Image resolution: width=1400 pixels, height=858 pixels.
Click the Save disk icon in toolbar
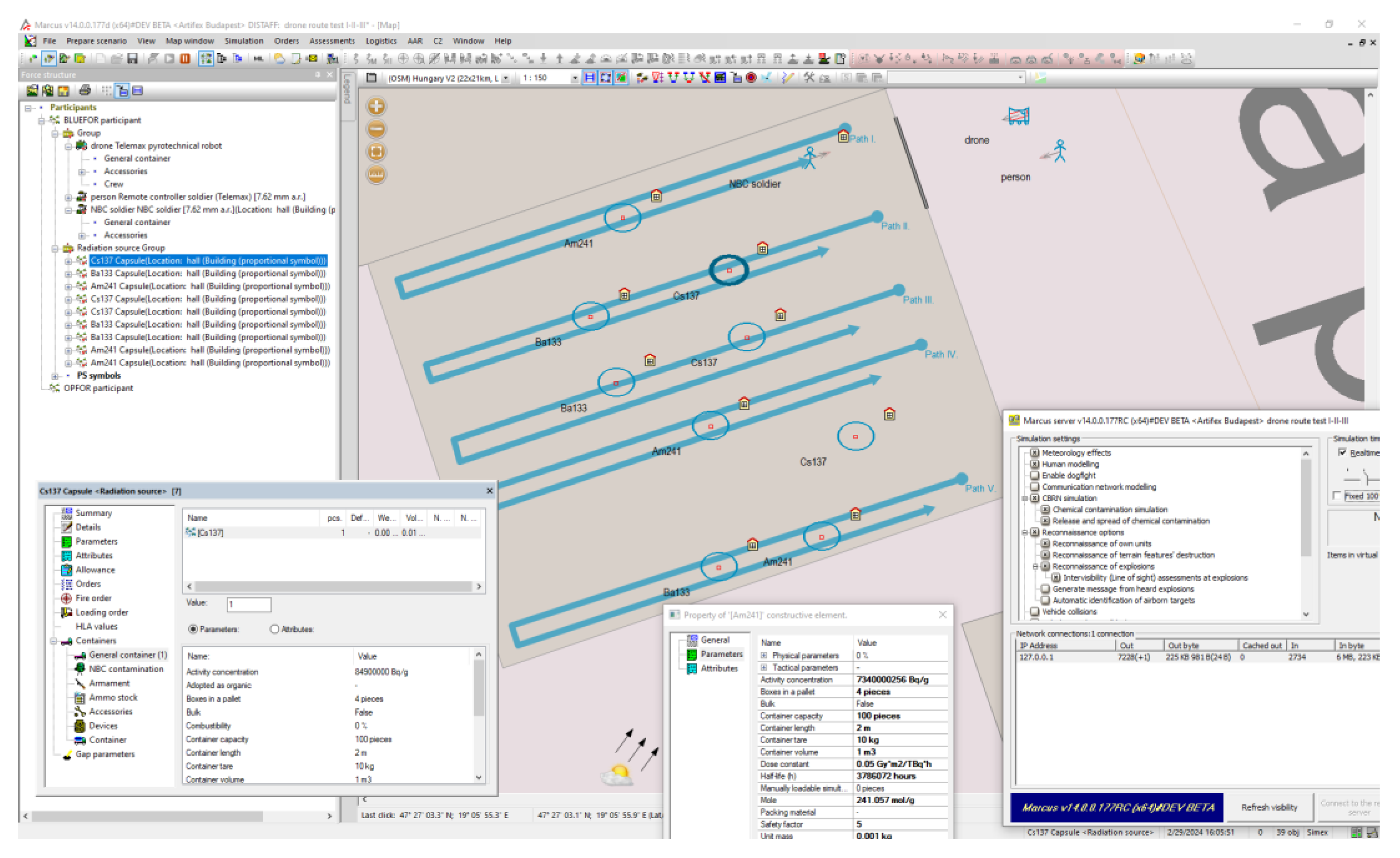click(x=133, y=59)
